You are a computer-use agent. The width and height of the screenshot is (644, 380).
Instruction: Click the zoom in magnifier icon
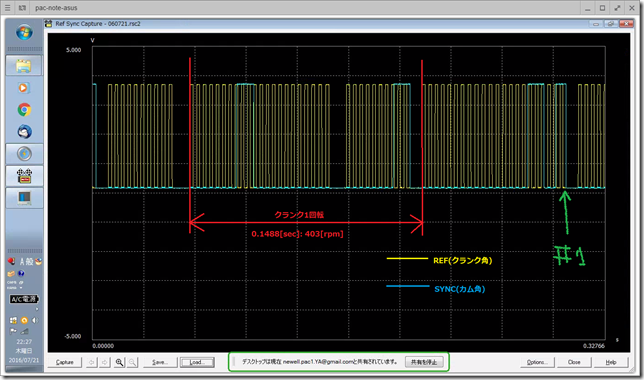(119, 362)
